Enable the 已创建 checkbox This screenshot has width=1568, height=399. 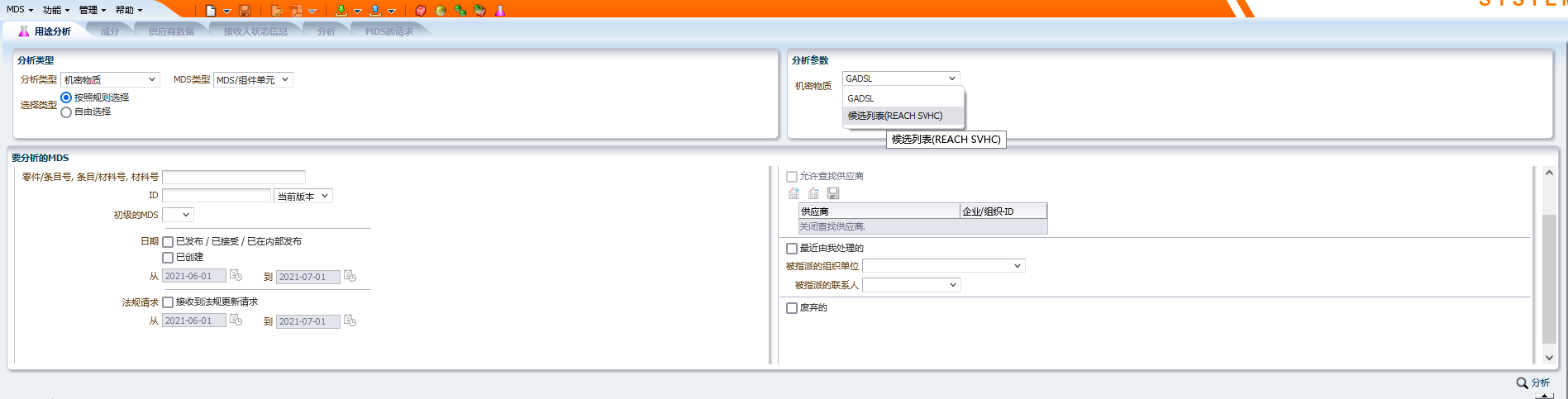coord(168,258)
